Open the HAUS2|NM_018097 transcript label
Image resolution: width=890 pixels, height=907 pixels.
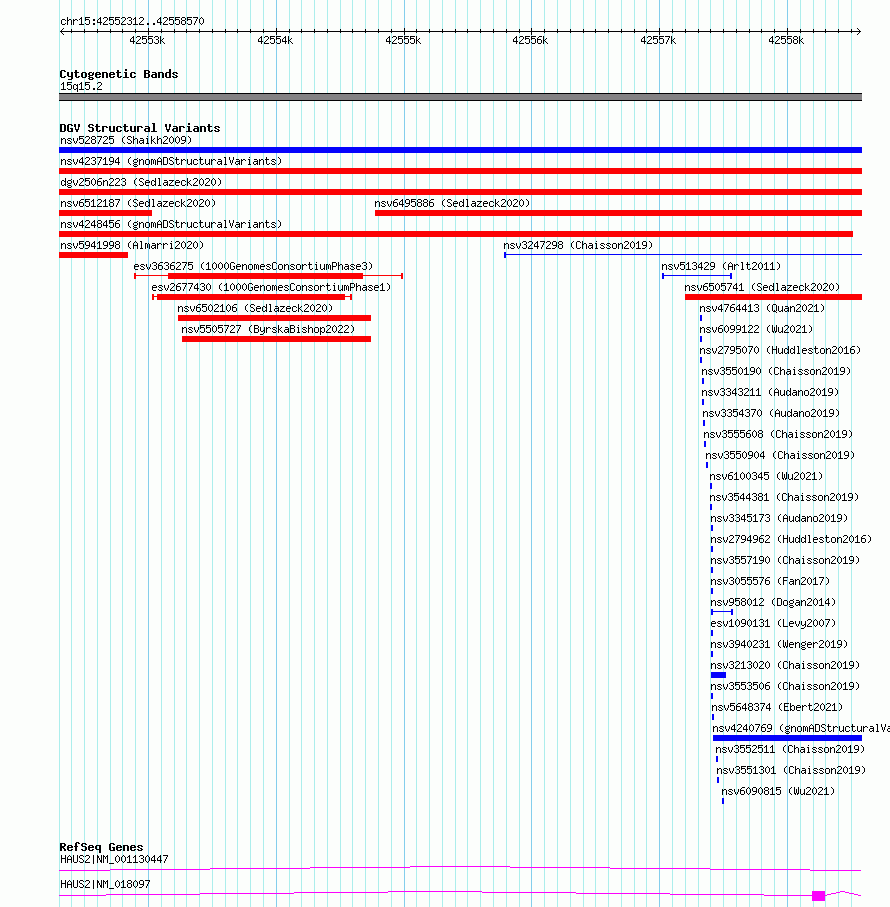click(105, 884)
